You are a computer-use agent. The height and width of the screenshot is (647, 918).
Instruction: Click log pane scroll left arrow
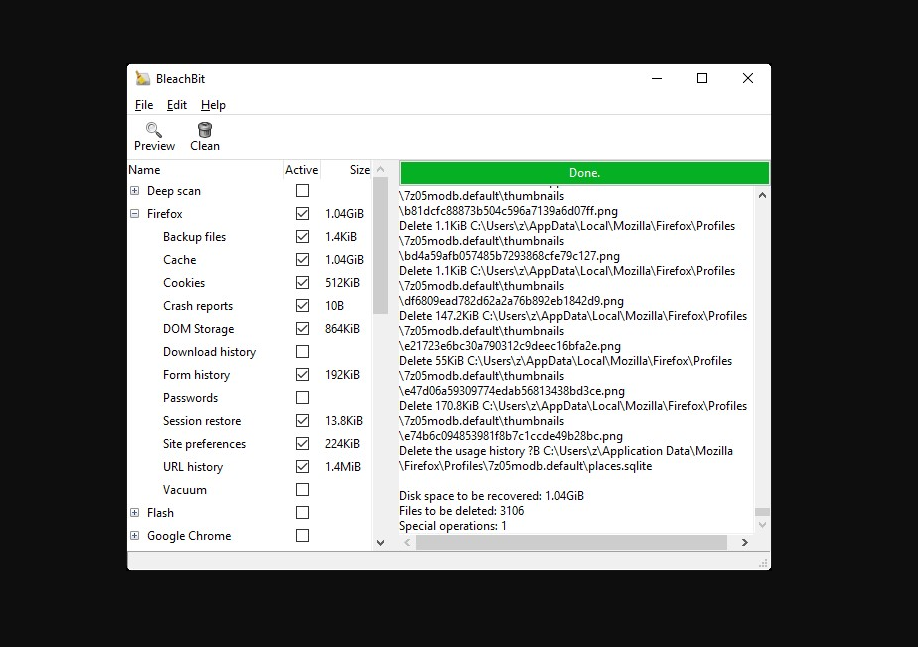[x=407, y=543]
